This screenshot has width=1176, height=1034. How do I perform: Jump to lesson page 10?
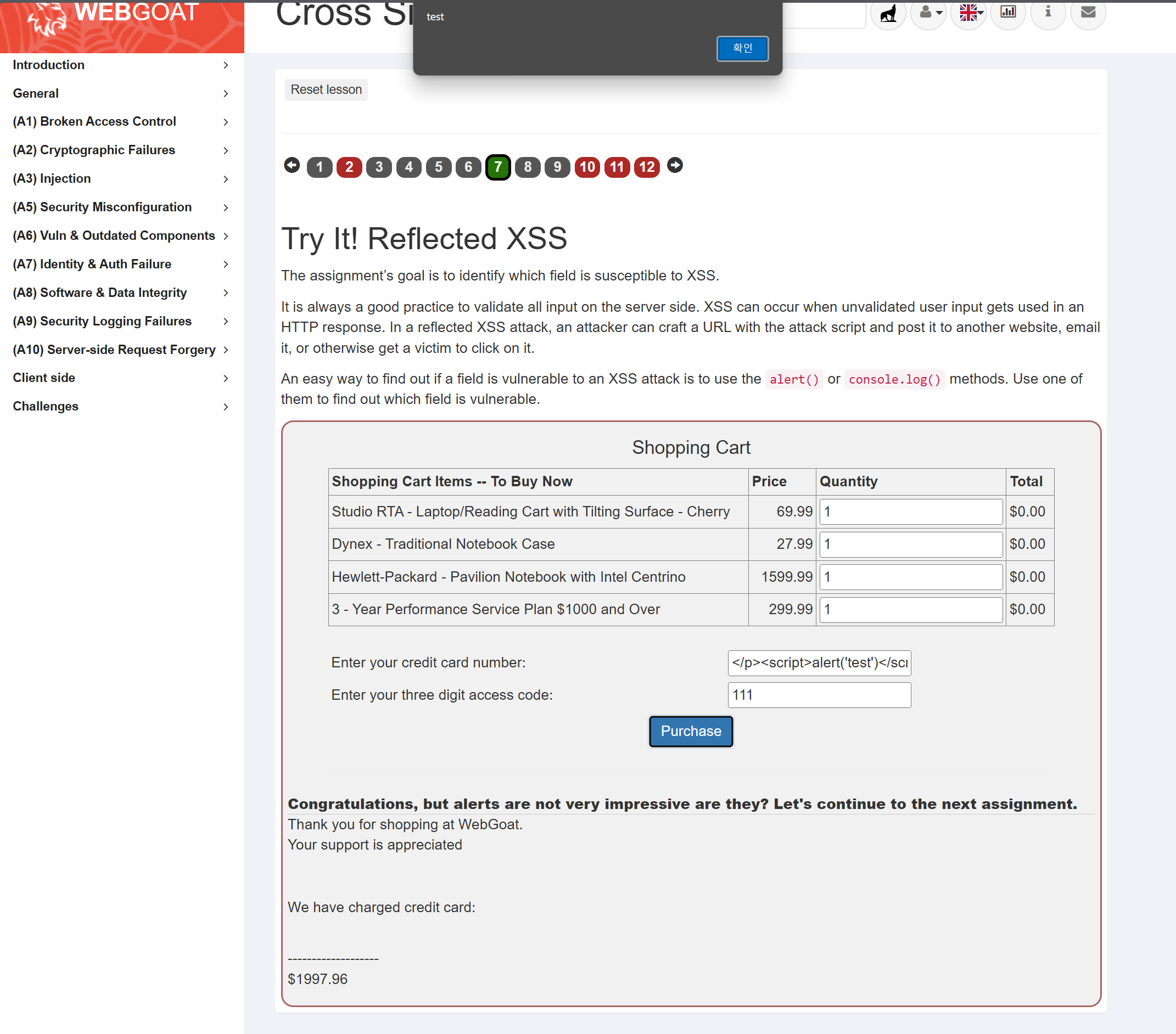(x=587, y=167)
